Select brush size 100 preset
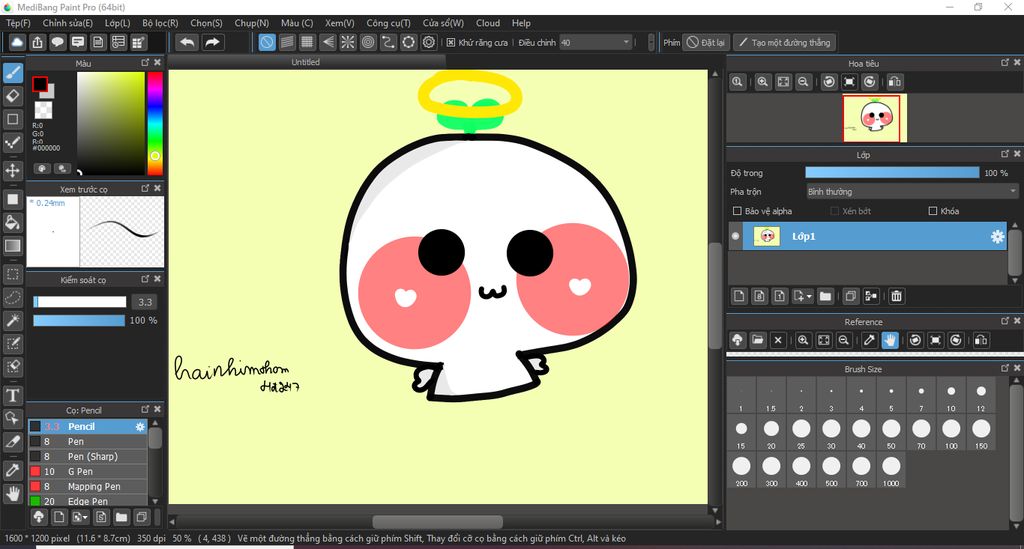The height and width of the screenshot is (549, 1024). pyautogui.click(x=951, y=433)
